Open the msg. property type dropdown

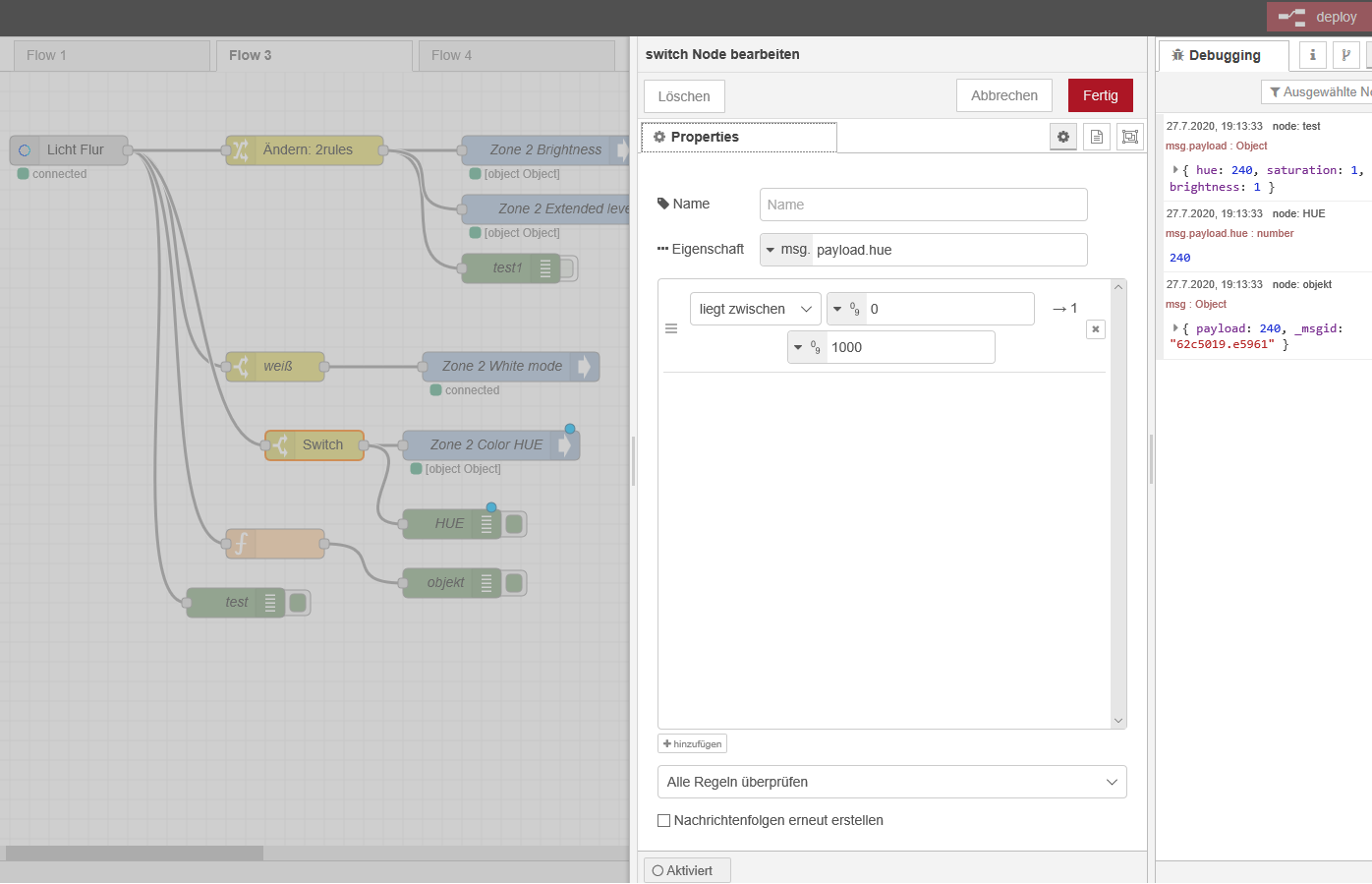pyautogui.click(x=786, y=250)
